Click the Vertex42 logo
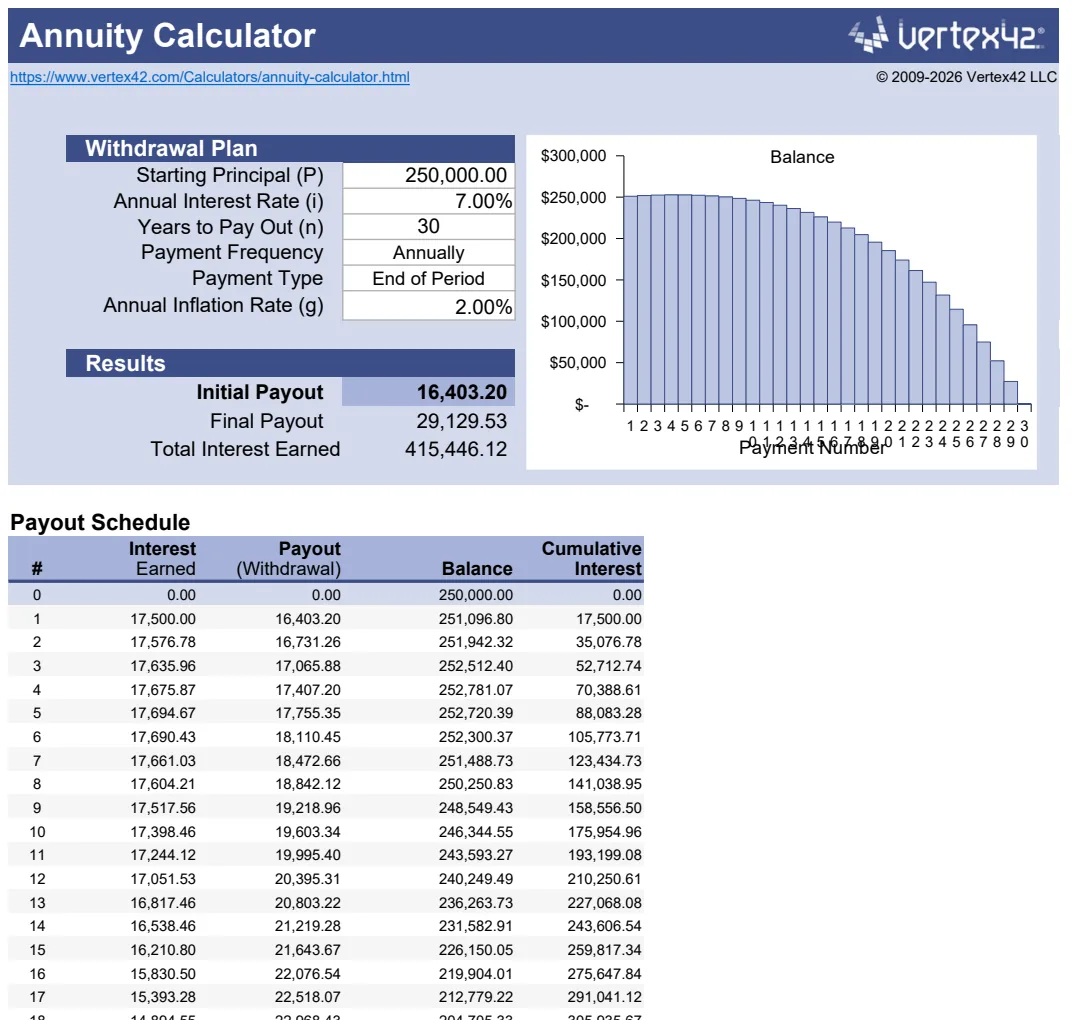Image resolution: width=1082 pixels, height=1020 pixels. point(946,35)
